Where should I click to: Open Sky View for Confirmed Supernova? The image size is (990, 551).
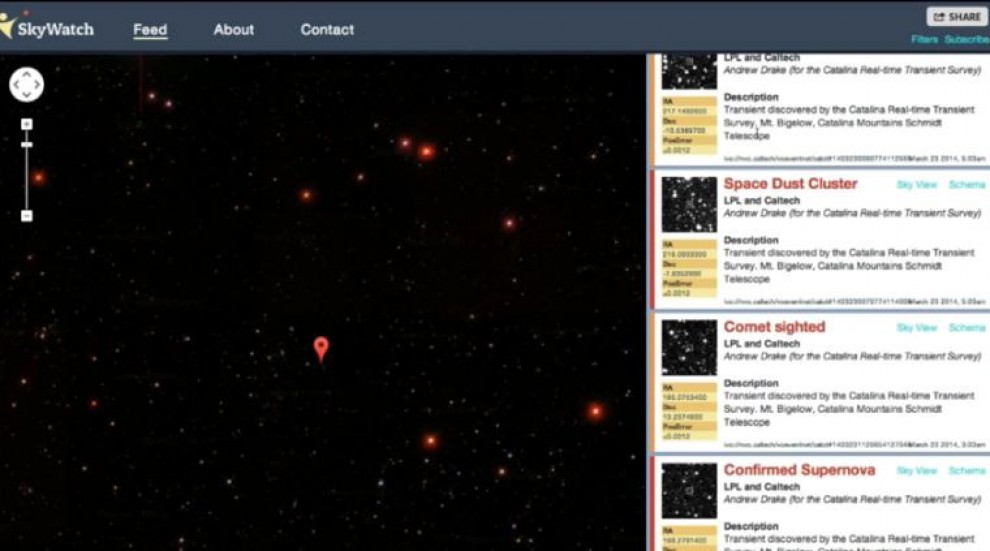[917, 471]
